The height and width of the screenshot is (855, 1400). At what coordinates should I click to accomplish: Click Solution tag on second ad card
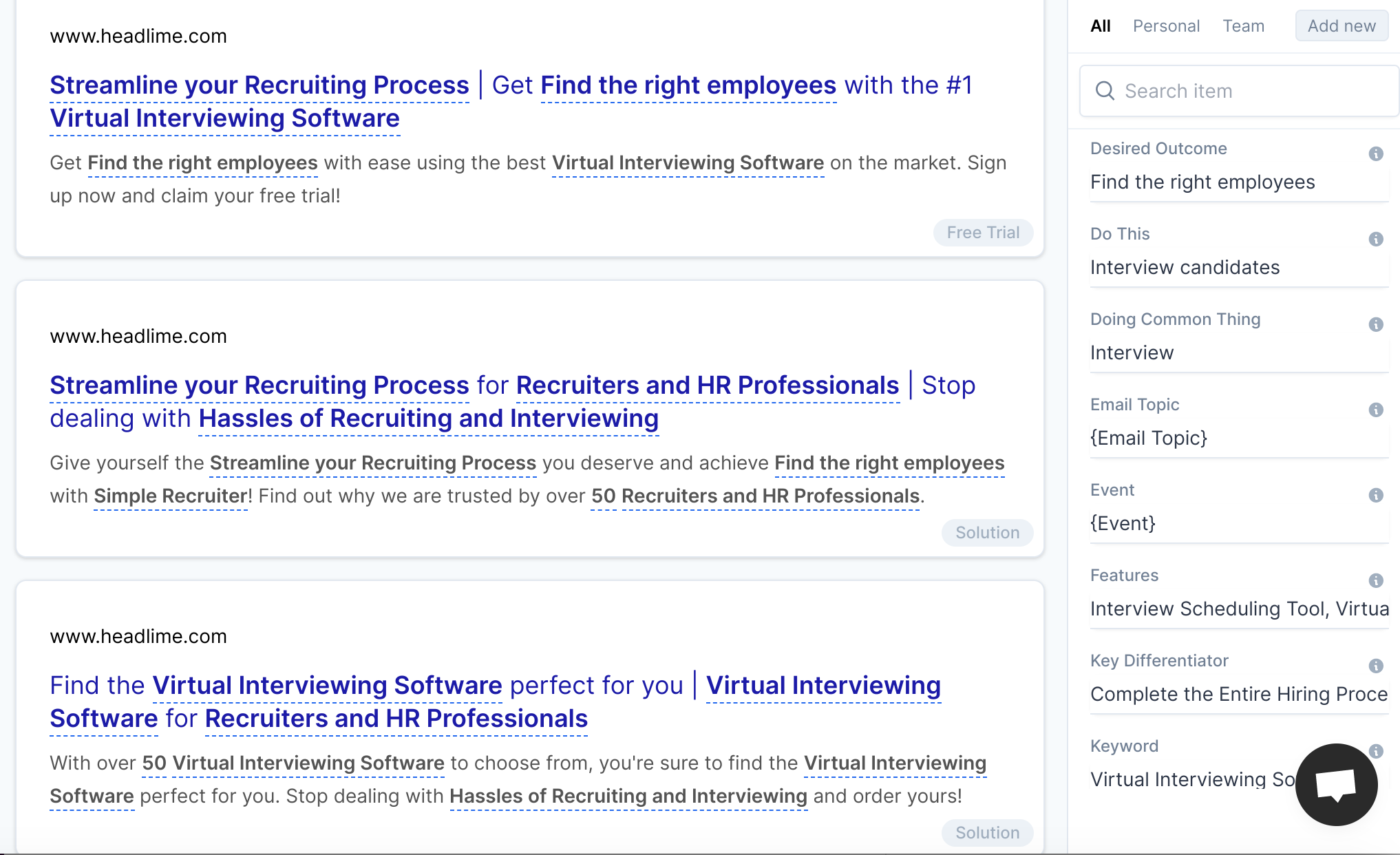tap(986, 533)
